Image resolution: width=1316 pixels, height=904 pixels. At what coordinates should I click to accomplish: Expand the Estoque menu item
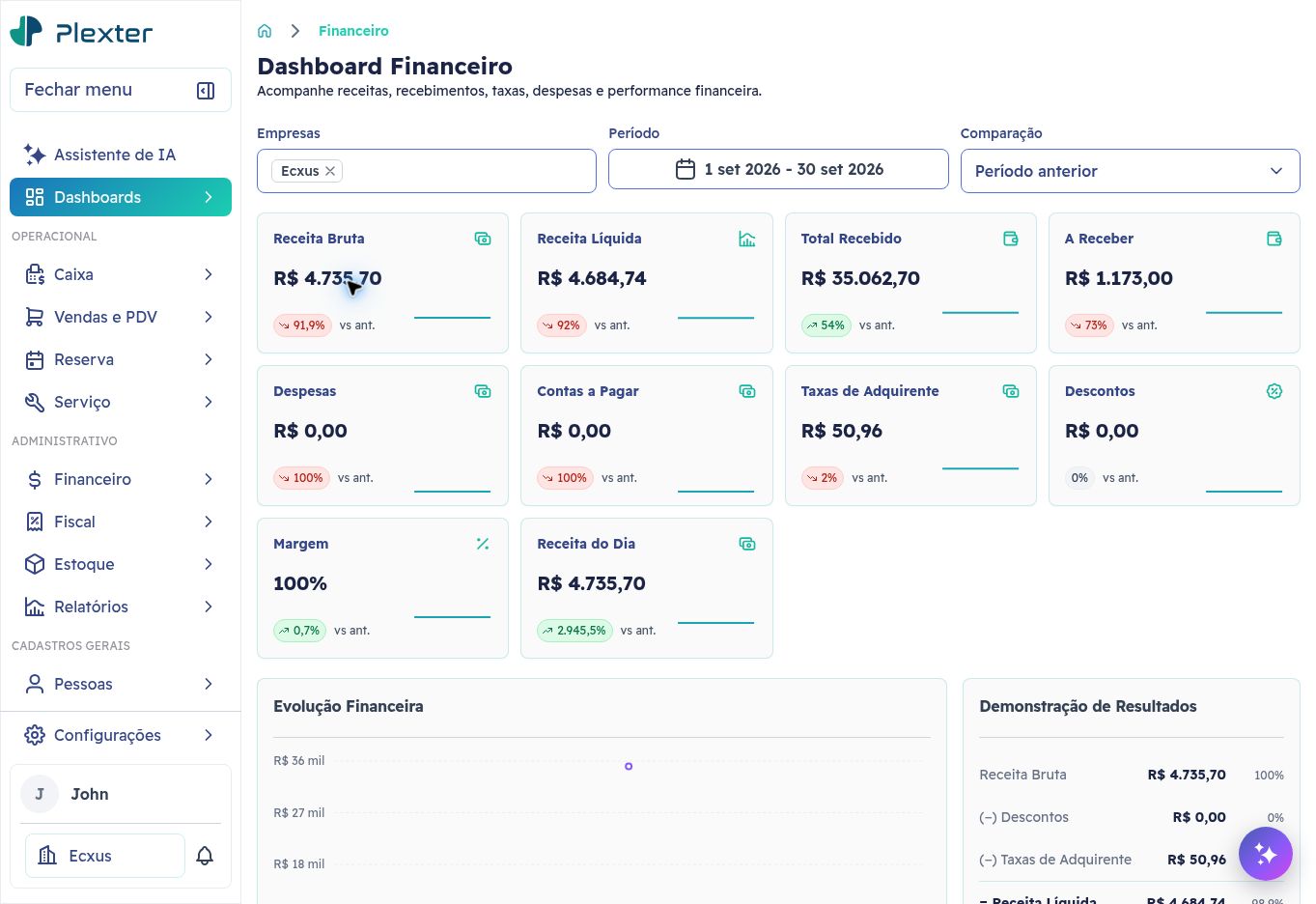121,564
